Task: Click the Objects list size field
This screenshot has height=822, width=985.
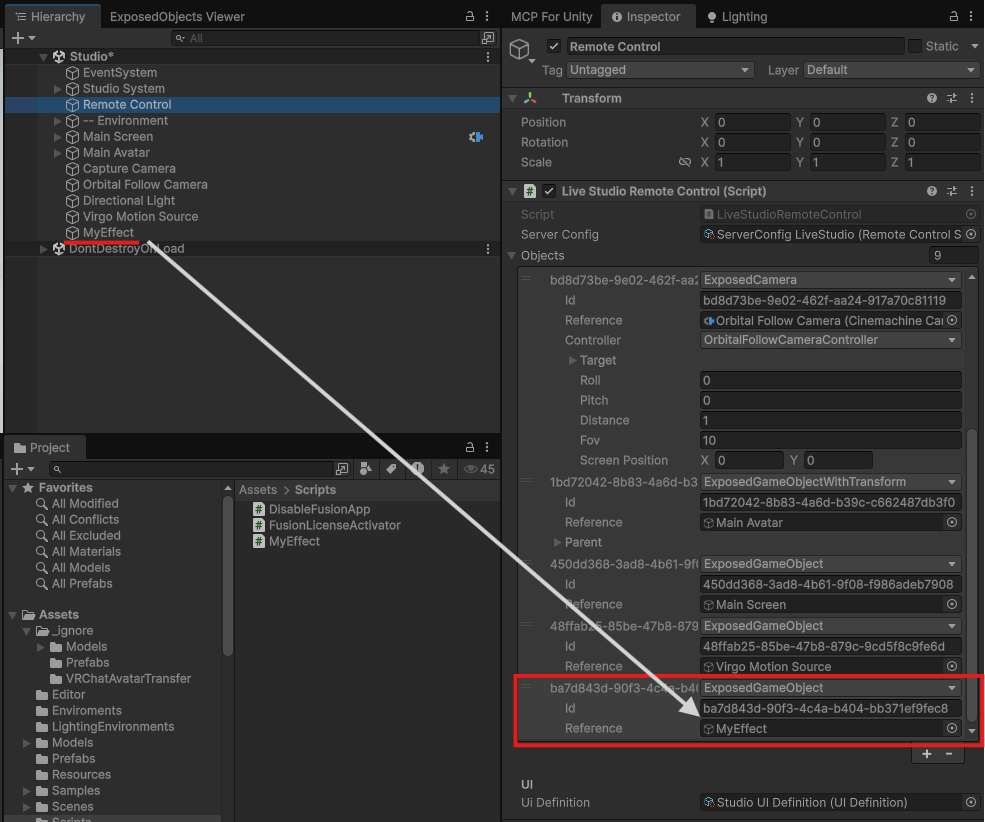Action: 954,256
